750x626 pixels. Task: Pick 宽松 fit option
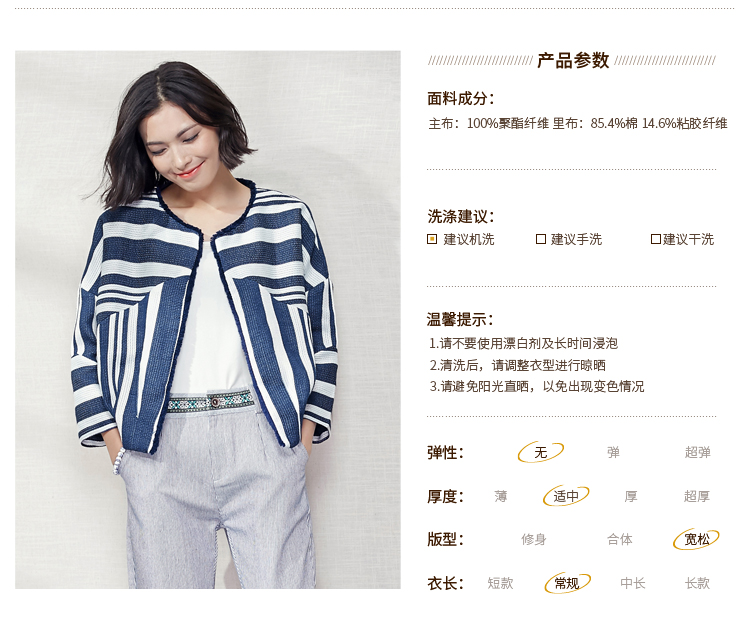tap(696, 539)
